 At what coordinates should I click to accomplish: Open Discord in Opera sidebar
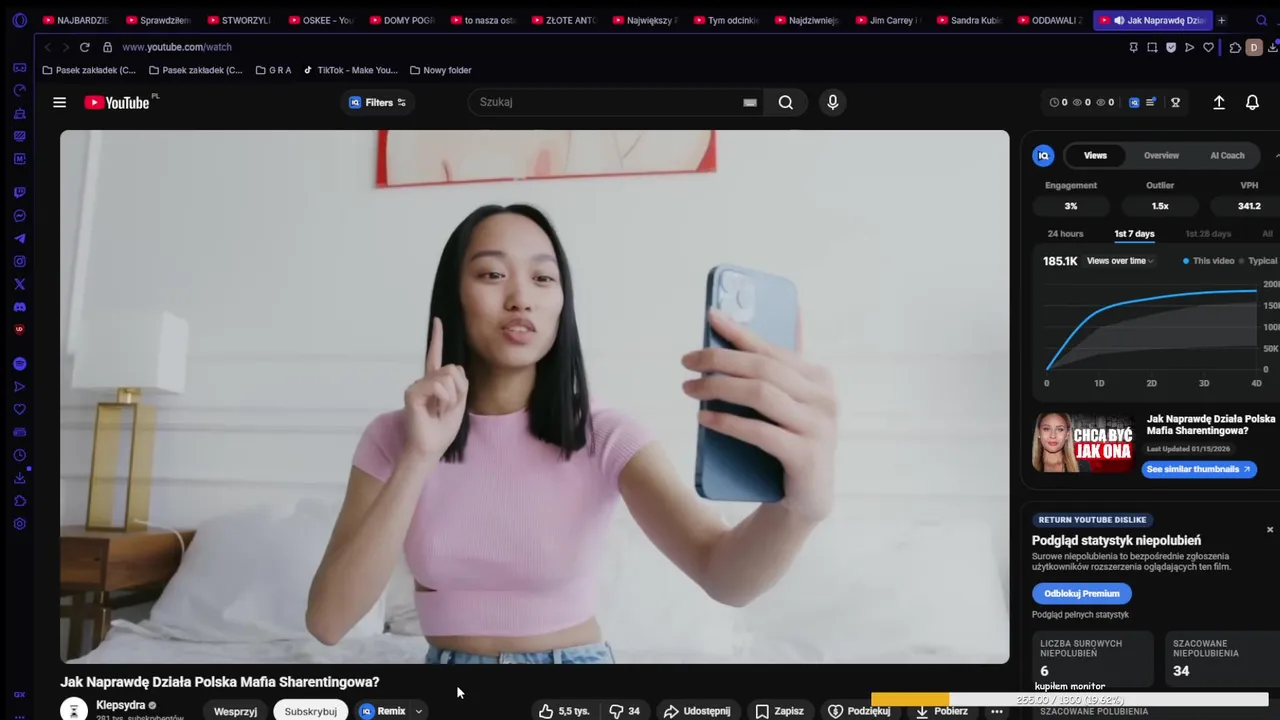pos(19,307)
